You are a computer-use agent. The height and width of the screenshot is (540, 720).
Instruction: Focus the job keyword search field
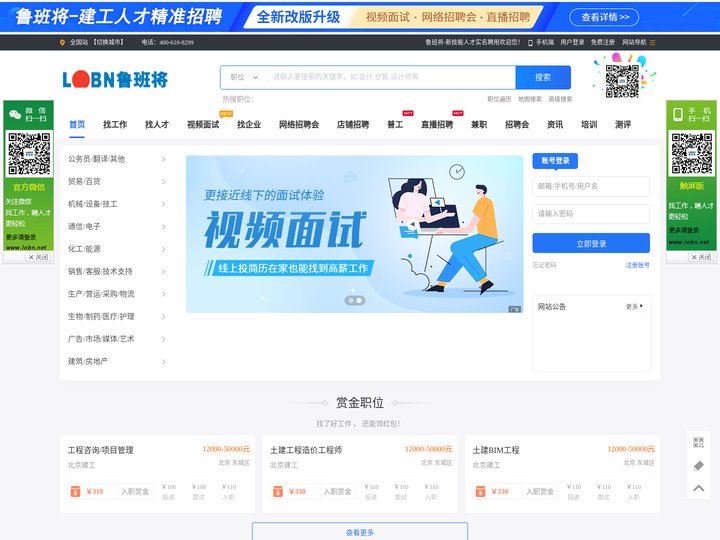pyautogui.click(x=391, y=77)
